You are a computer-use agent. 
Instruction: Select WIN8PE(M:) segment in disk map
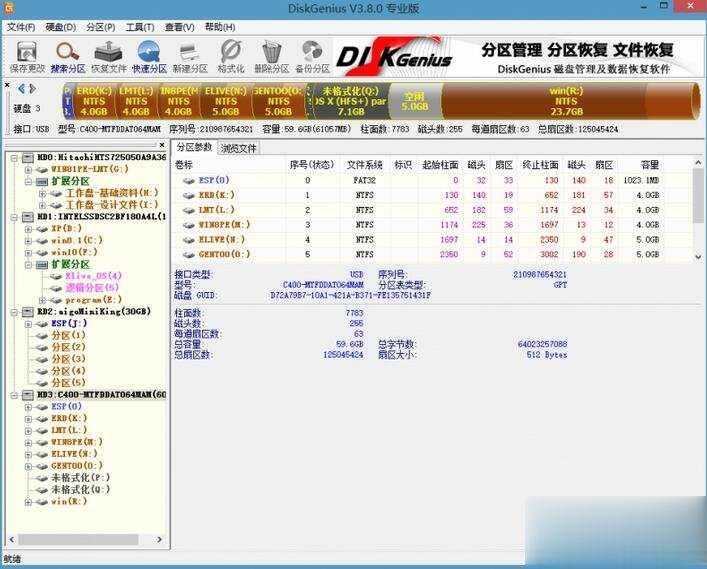[179, 101]
